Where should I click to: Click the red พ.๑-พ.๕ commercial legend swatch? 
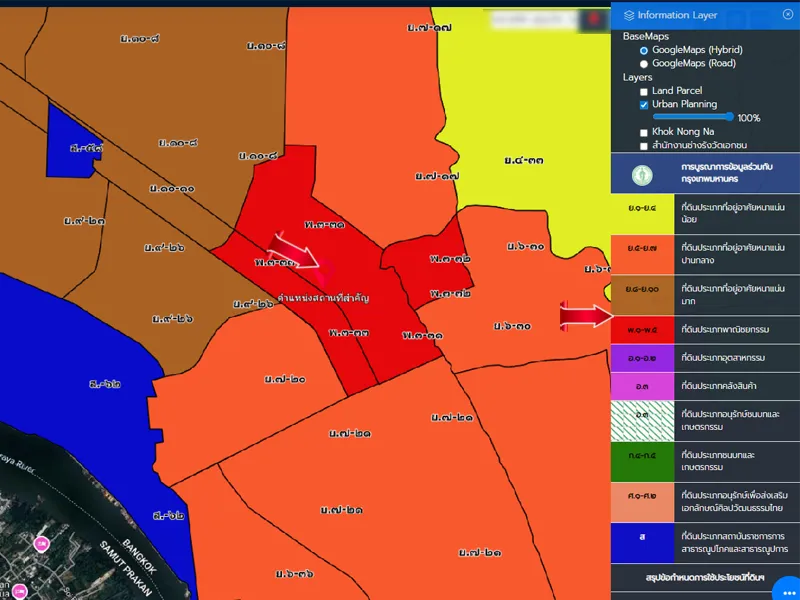(641, 329)
